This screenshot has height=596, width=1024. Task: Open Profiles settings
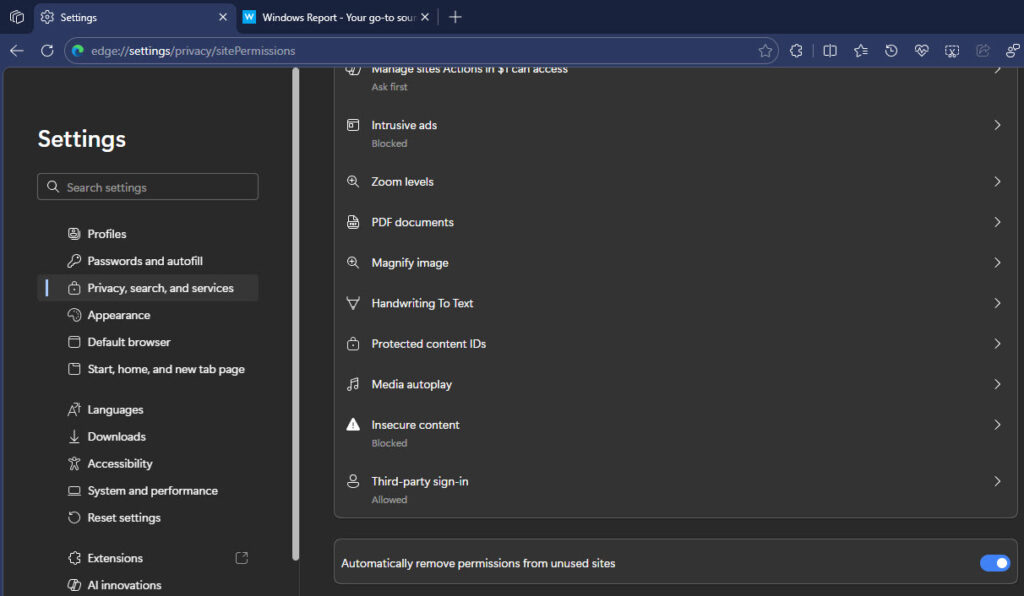tap(148, 234)
